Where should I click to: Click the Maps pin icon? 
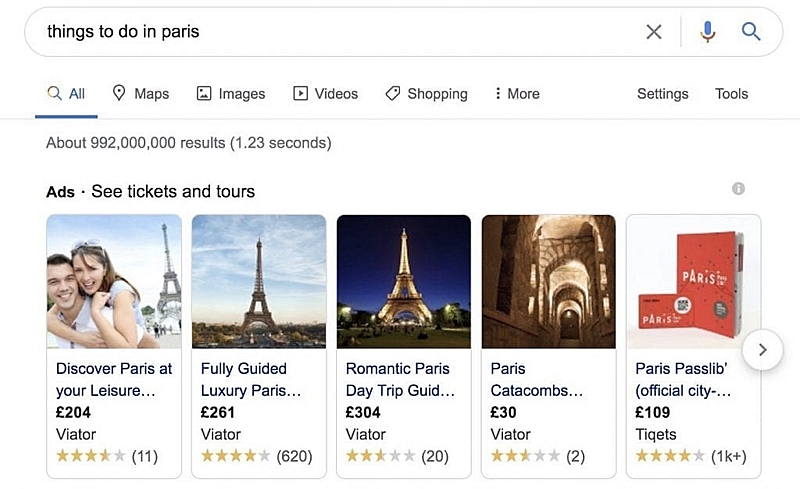(118, 93)
